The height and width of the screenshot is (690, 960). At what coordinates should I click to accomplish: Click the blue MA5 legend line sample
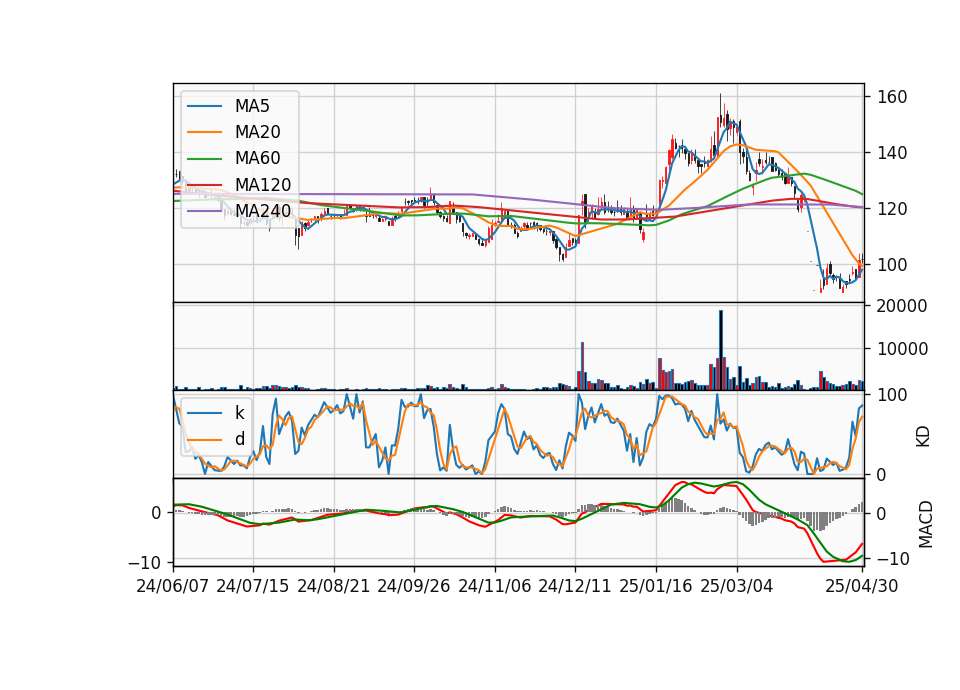(204, 106)
